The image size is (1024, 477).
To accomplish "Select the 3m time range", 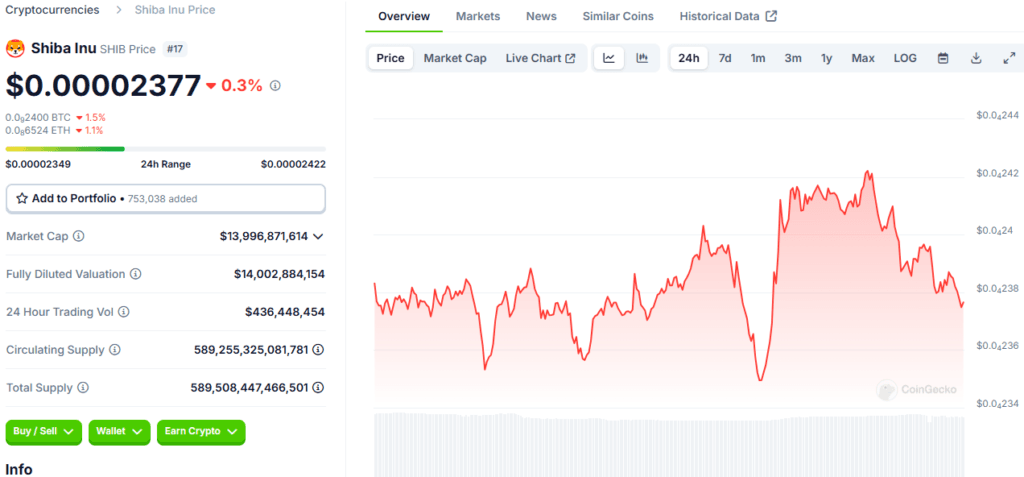I will click(x=793, y=58).
